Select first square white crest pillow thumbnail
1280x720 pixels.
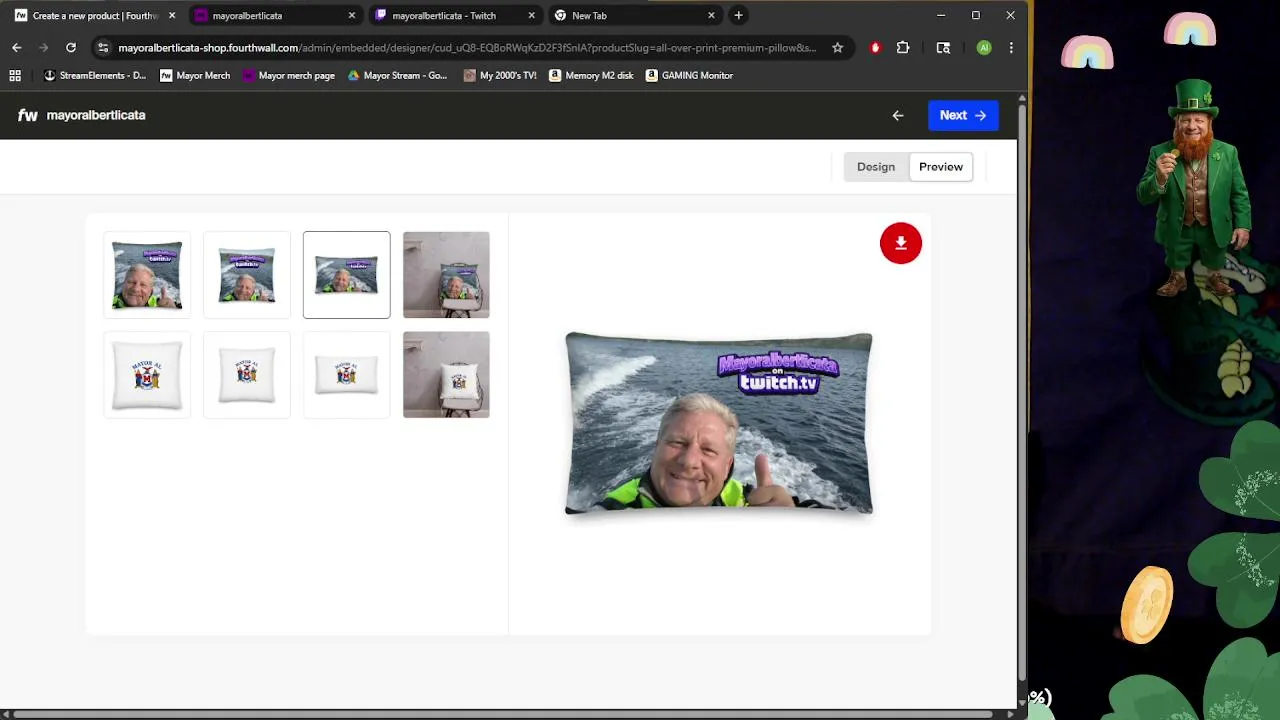tap(147, 375)
